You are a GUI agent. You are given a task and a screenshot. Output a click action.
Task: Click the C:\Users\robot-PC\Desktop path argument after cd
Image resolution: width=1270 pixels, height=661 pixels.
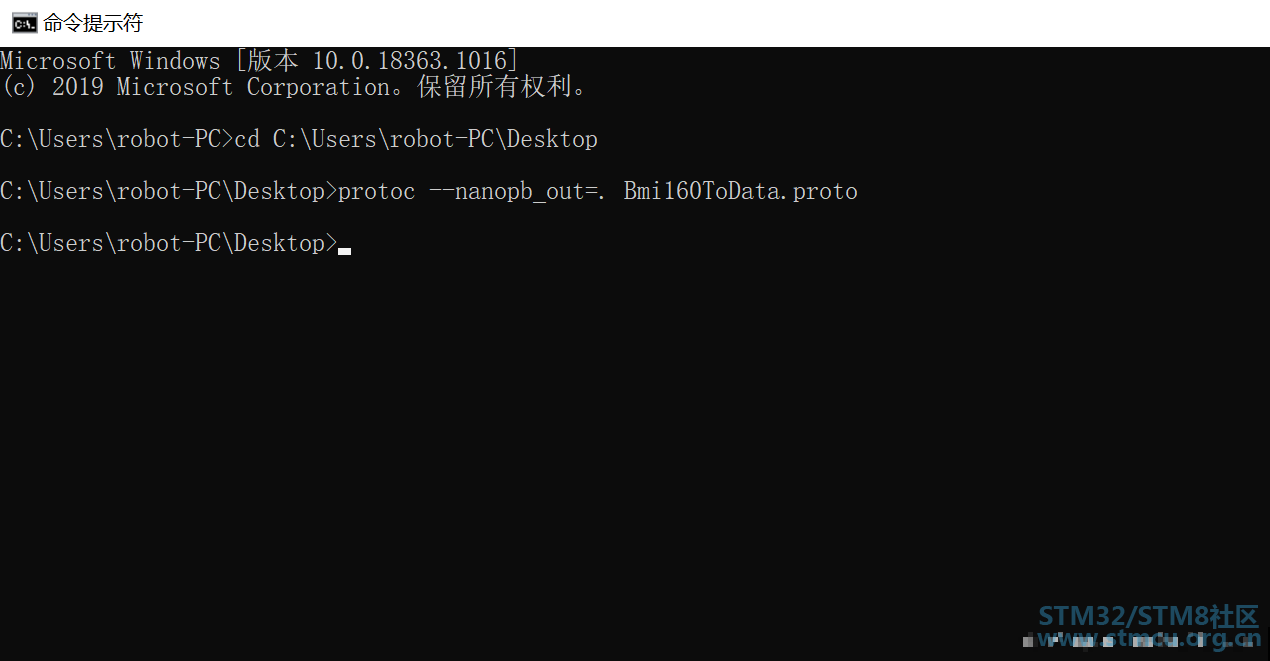point(435,139)
